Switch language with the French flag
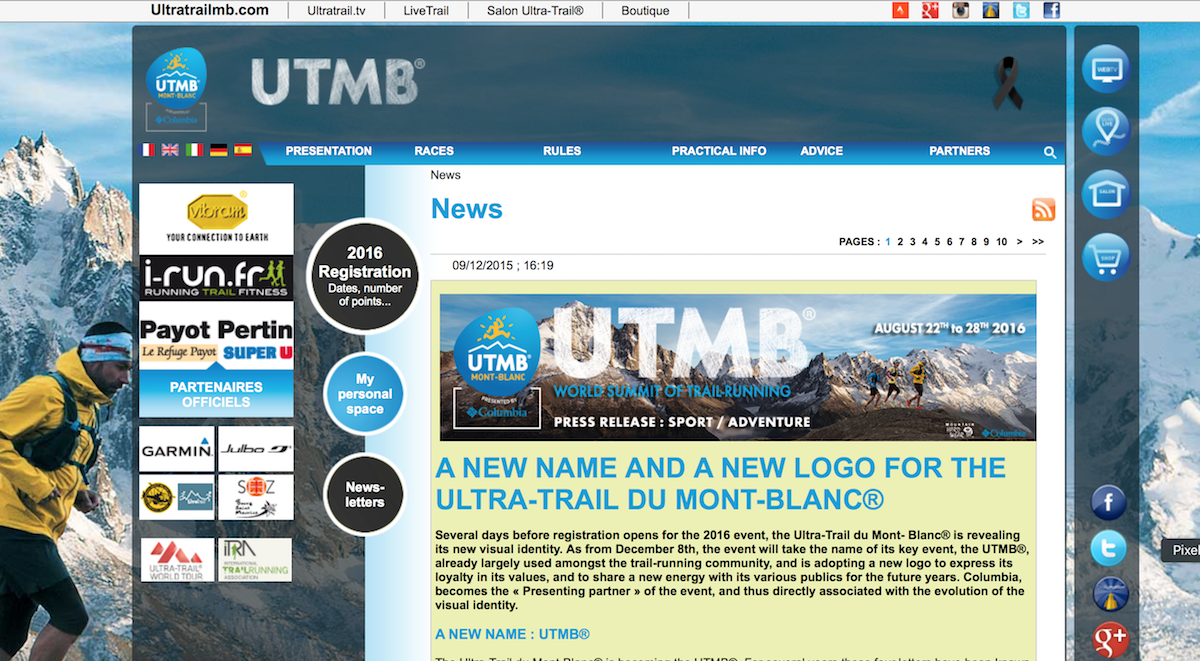The height and width of the screenshot is (661, 1200). [147, 150]
